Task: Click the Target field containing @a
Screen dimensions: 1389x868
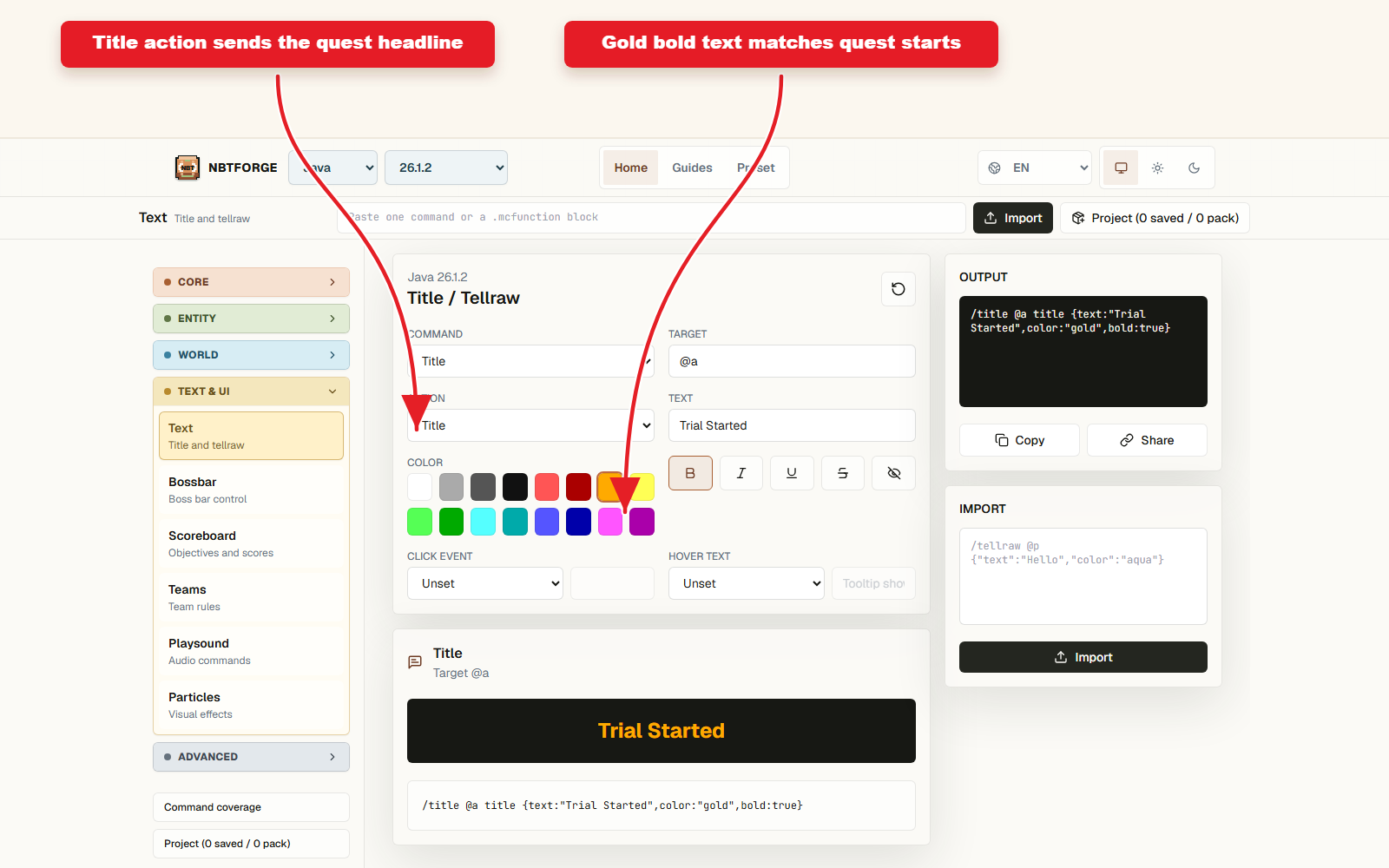Action: tap(792, 361)
